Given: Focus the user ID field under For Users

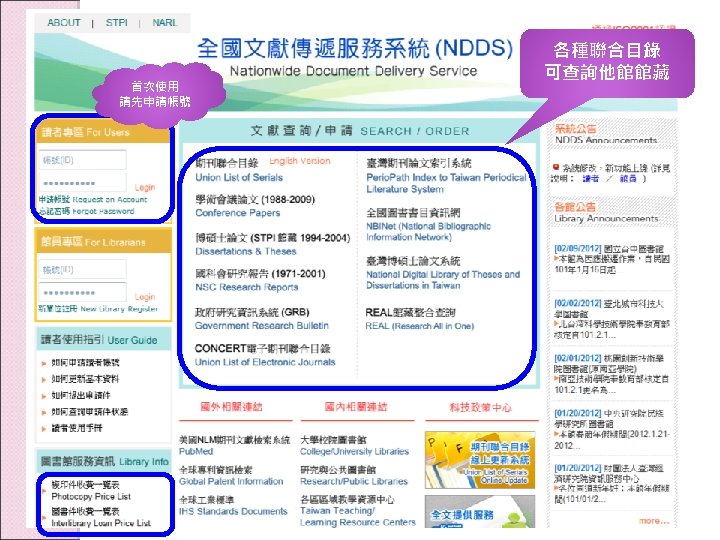Looking at the screenshot, I should coord(82,160).
